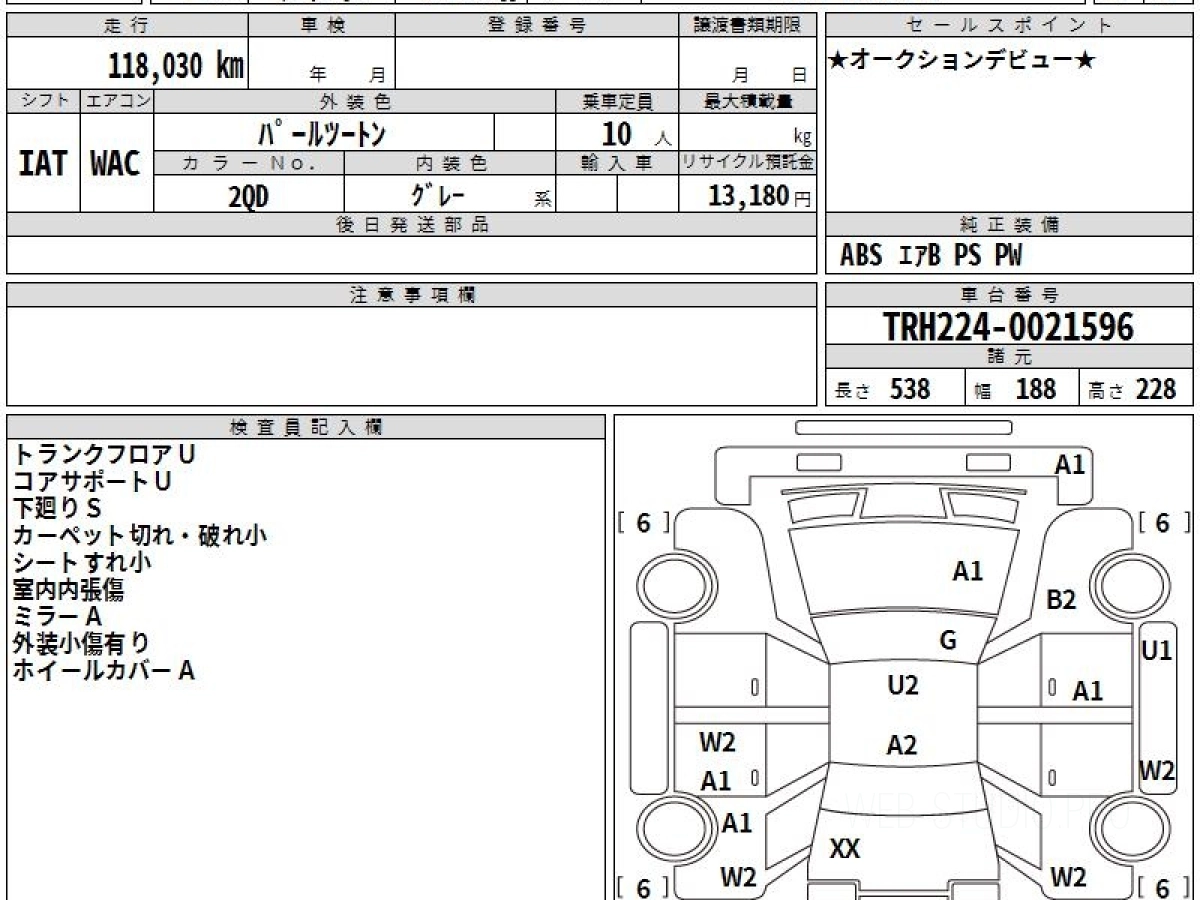Click the 車台番号 header

click(1010, 295)
